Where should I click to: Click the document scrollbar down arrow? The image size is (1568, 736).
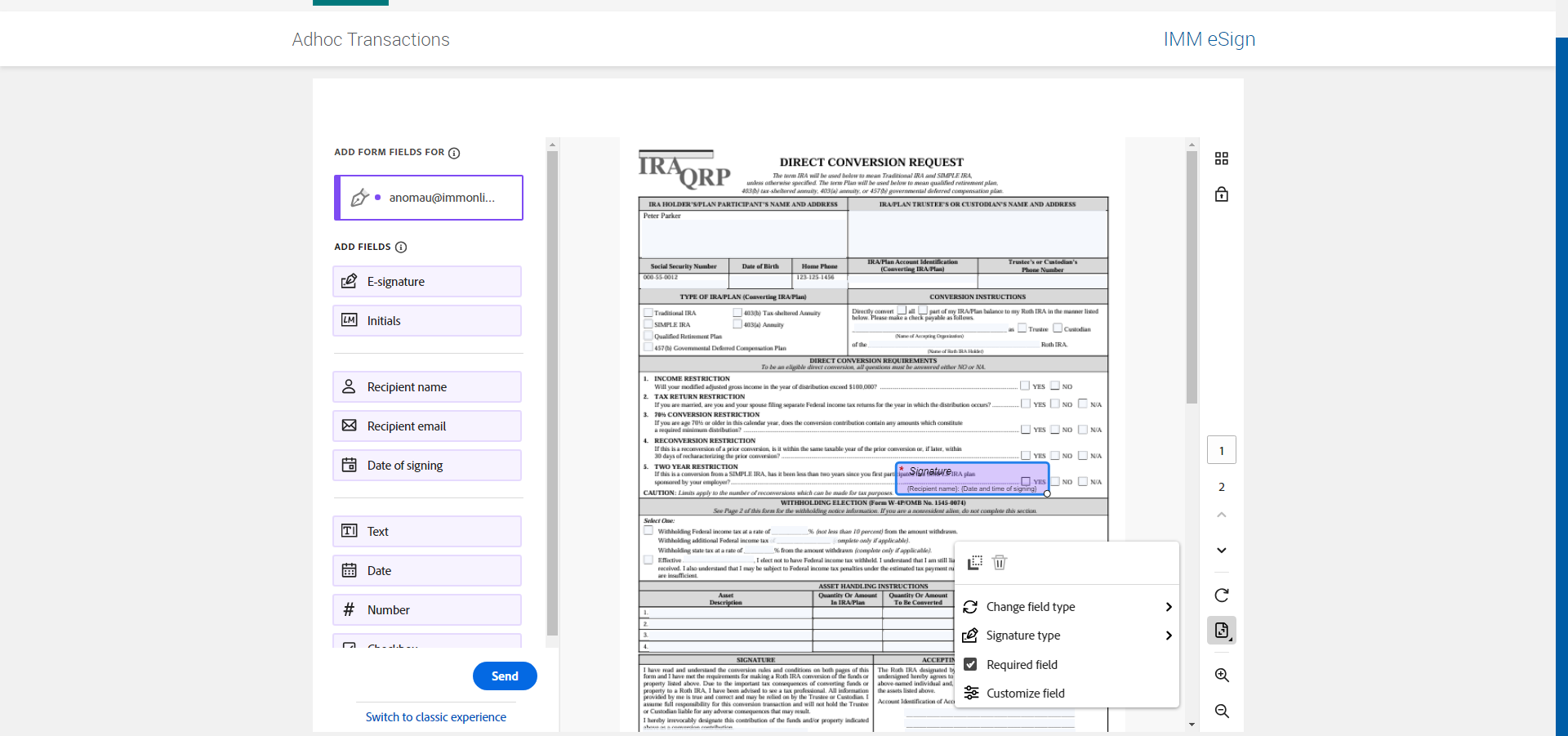pyautogui.click(x=1192, y=725)
